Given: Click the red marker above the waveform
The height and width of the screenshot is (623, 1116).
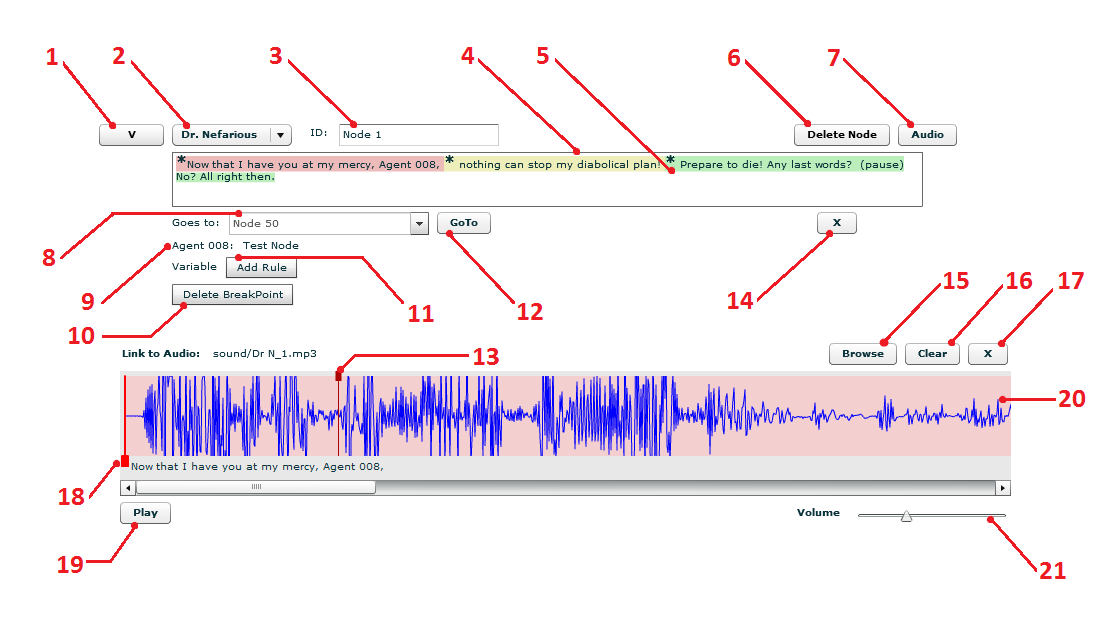Looking at the screenshot, I should coord(338,375).
